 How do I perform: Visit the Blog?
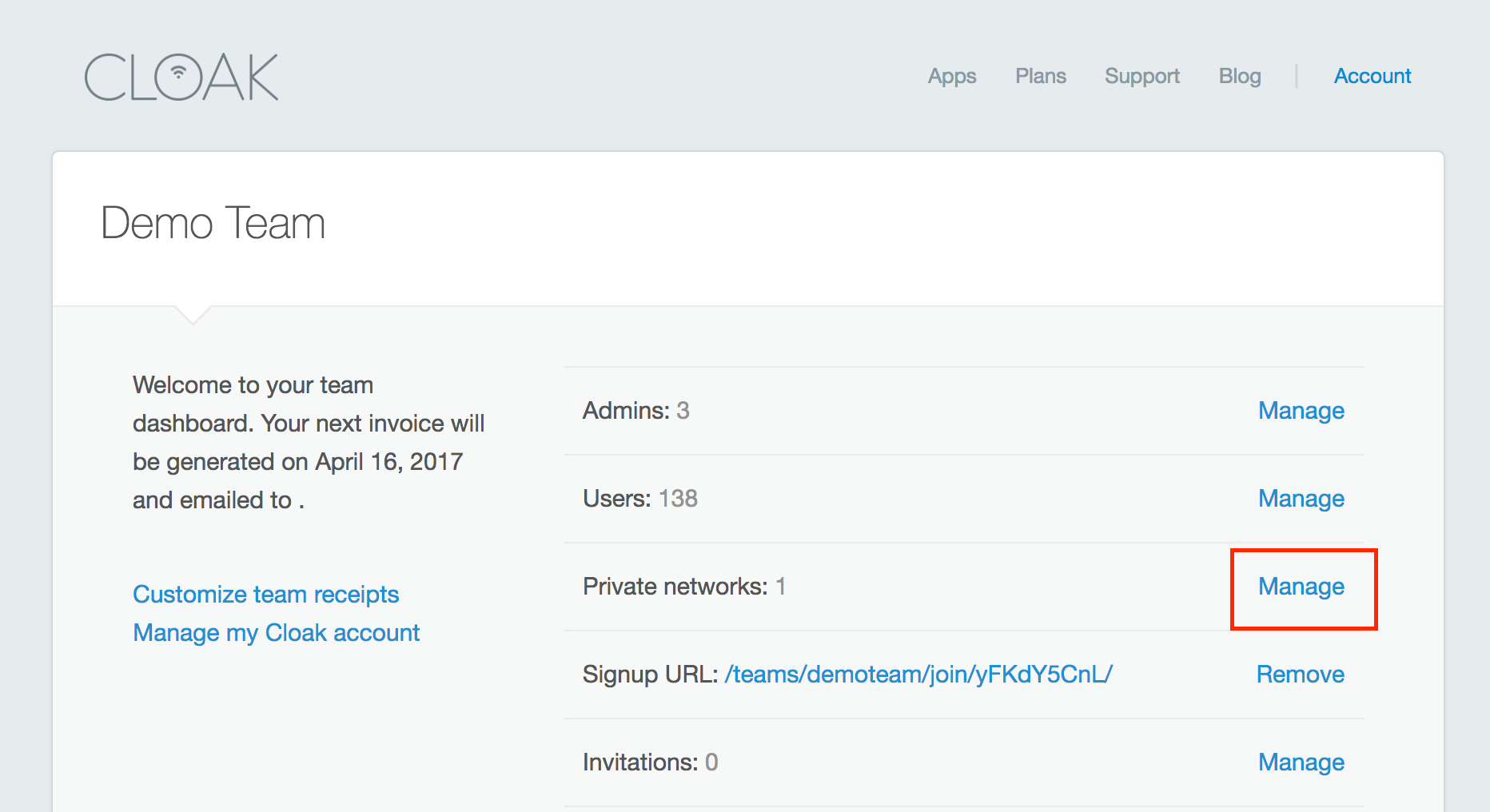(x=1240, y=76)
